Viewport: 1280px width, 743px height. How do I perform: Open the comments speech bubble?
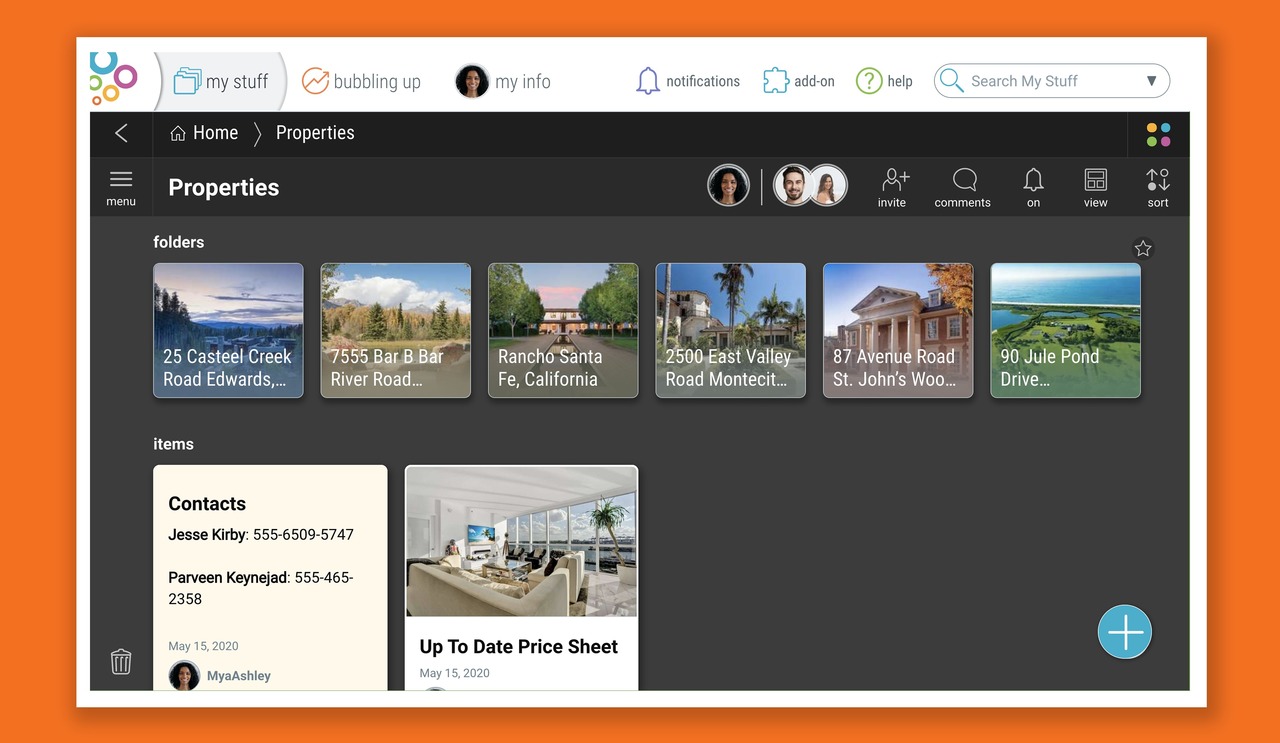point(963,188)
